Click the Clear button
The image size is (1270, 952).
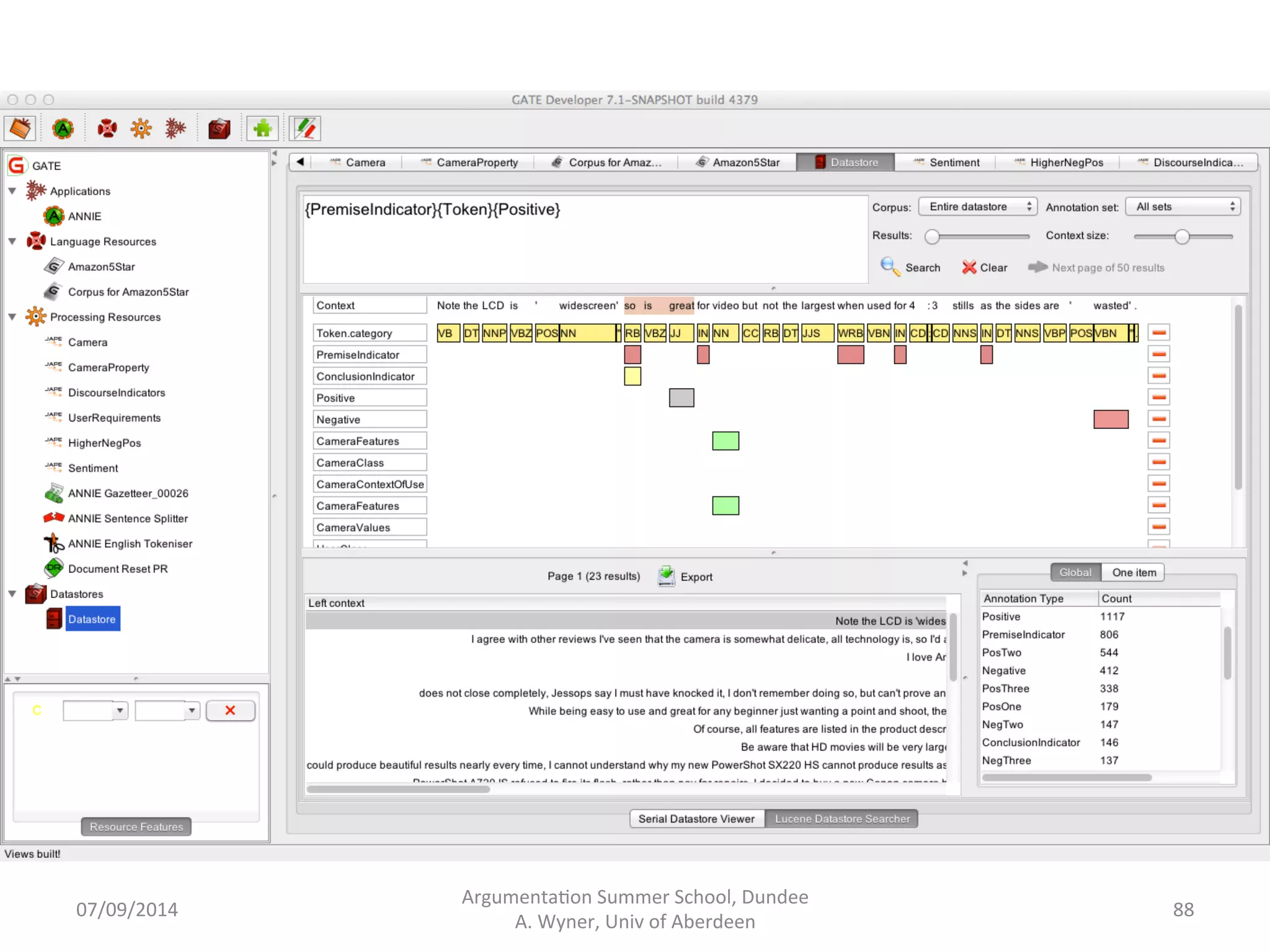coord(985,268)
